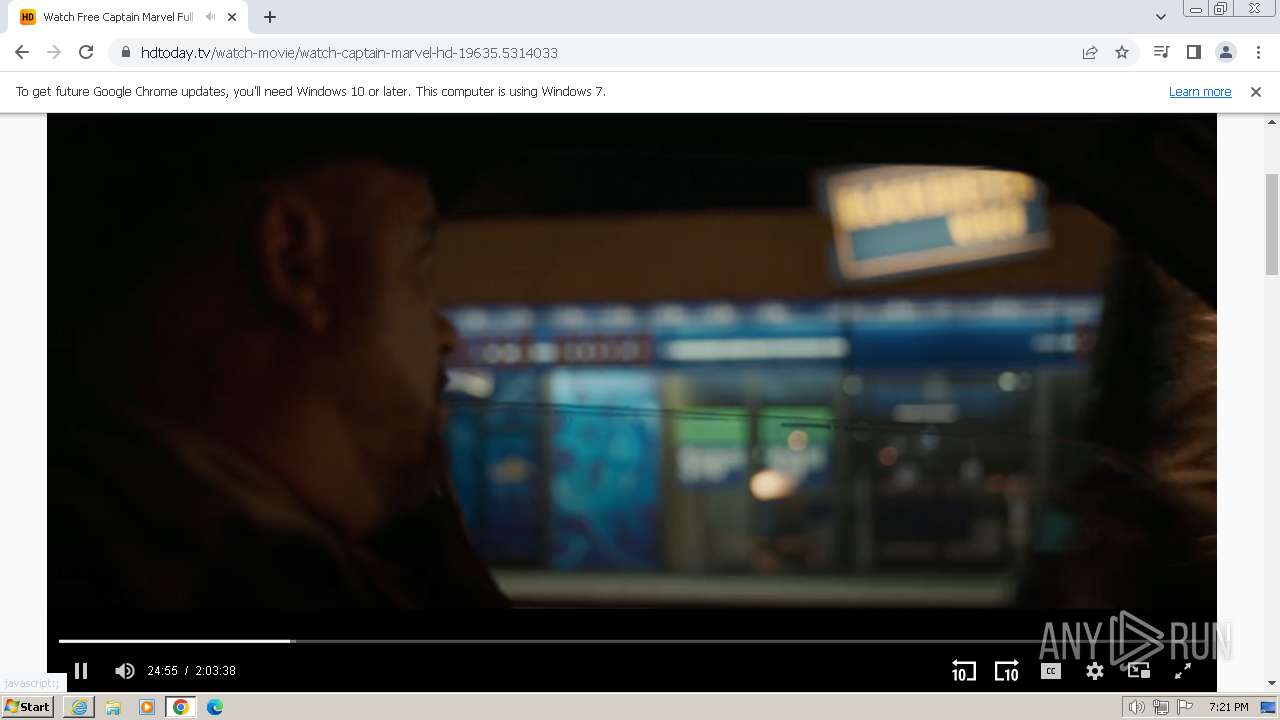
Task: Mute the video player volume
Action: pyautogui.click(x=125, y=671)
